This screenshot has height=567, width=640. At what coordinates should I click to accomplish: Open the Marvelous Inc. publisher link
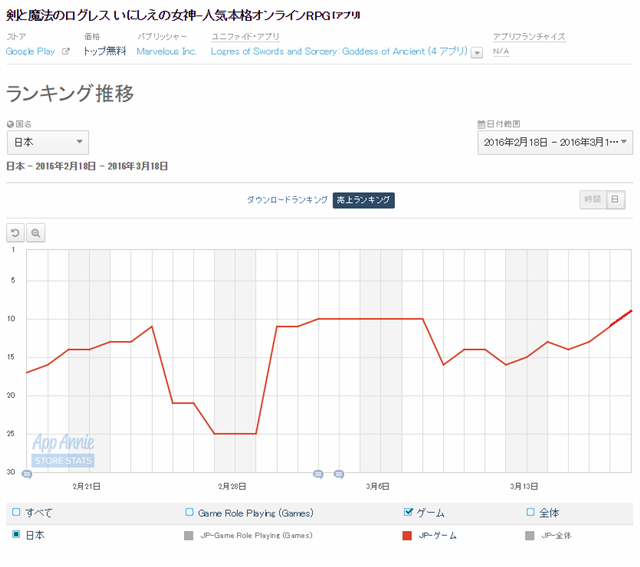pyautogui.click(x=166, y=51)
